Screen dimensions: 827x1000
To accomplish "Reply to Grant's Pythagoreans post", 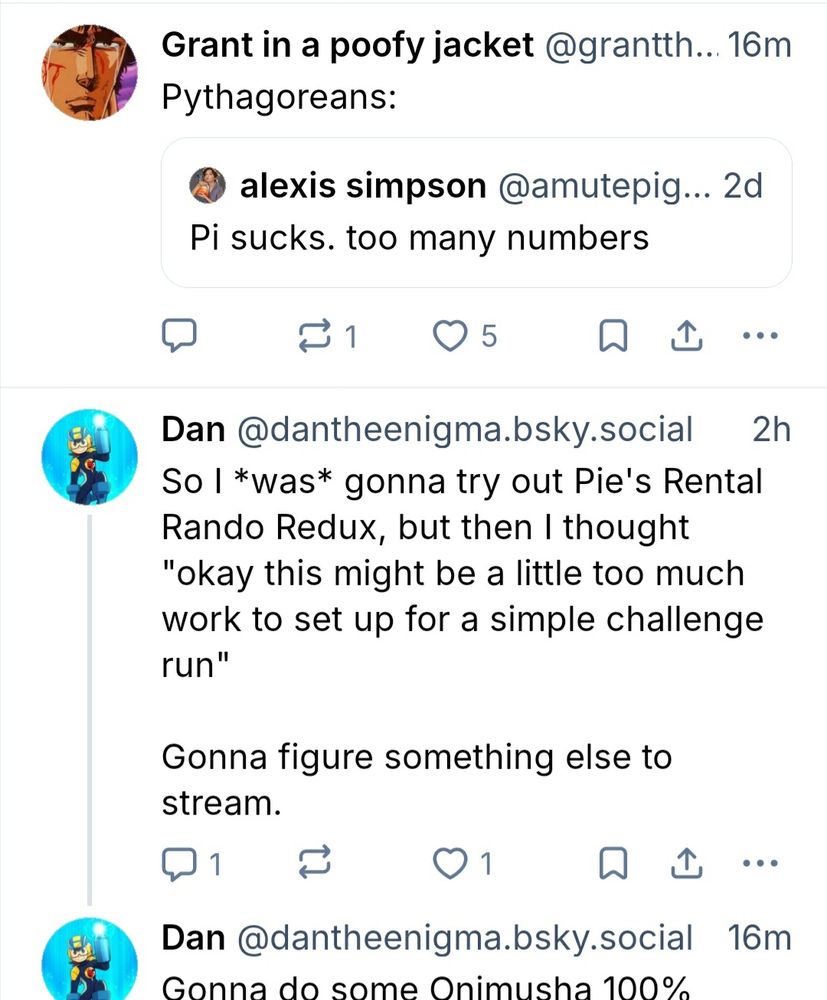I will [178, 338].
